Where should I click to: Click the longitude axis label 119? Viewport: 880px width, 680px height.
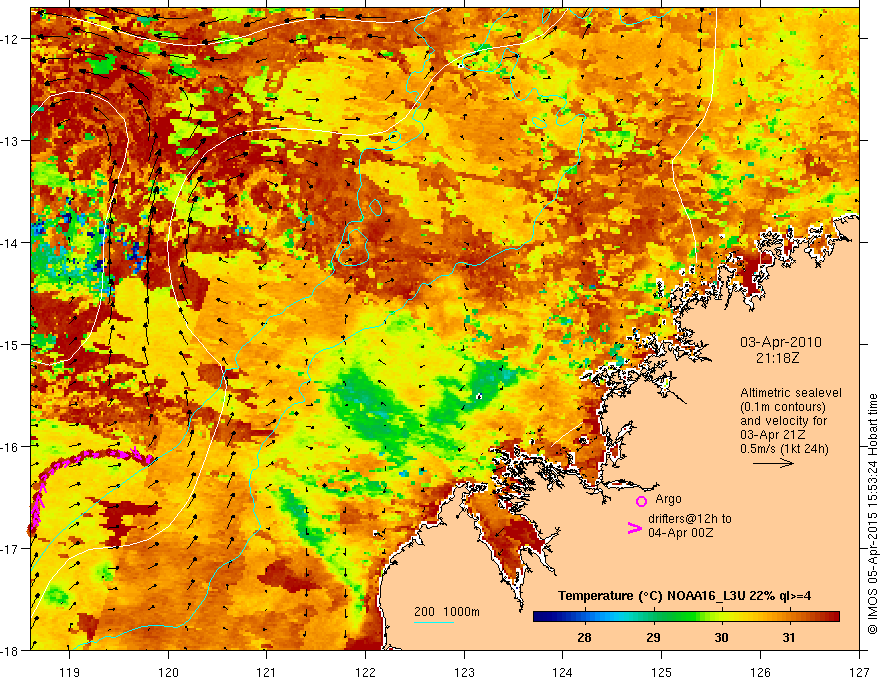[x=70, y=672]
